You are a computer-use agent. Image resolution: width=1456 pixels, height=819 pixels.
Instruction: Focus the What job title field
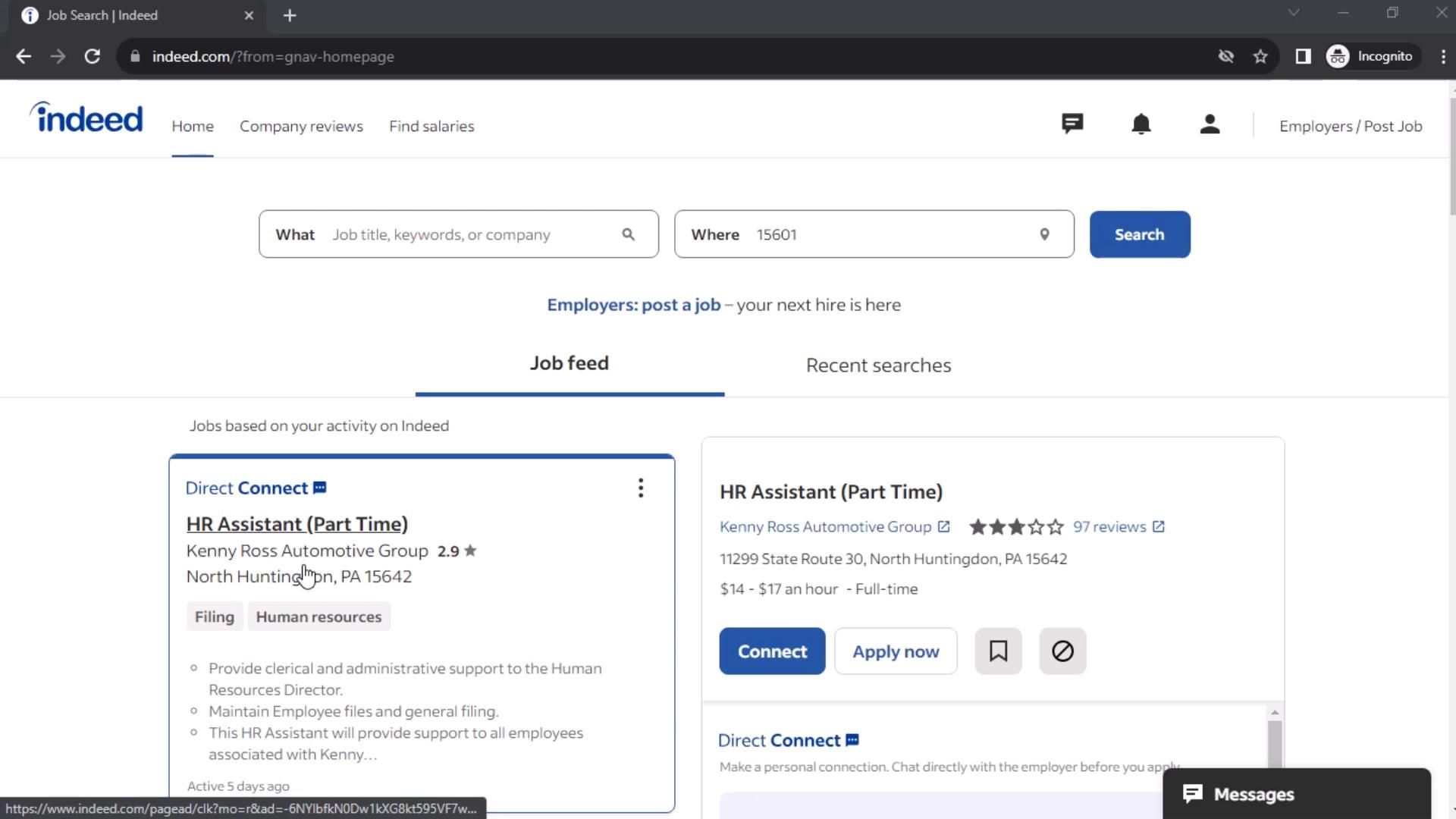tap(470, 235)
